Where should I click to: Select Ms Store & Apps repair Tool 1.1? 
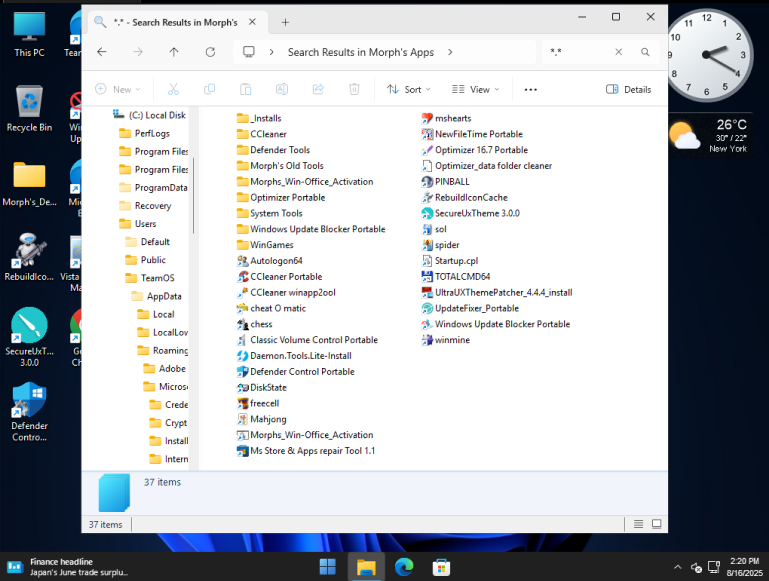306,451
